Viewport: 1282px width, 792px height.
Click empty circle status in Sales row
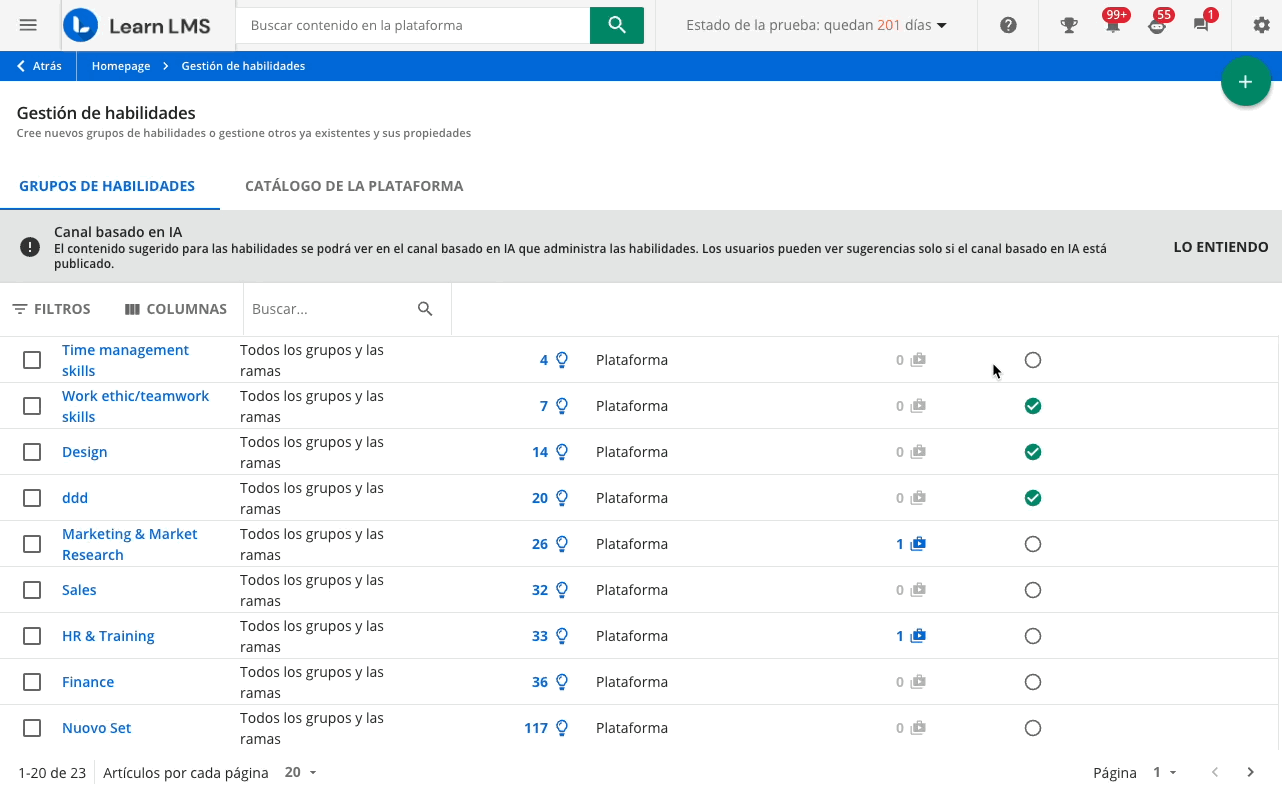point(1033,590)
